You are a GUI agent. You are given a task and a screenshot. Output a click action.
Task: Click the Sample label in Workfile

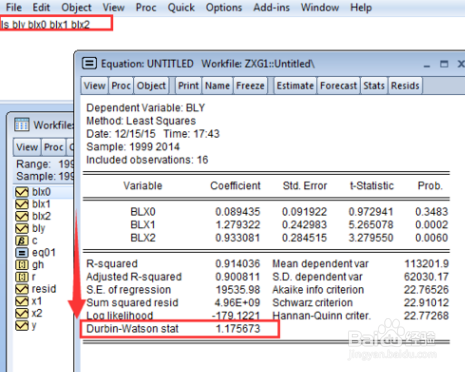(36, 176)
